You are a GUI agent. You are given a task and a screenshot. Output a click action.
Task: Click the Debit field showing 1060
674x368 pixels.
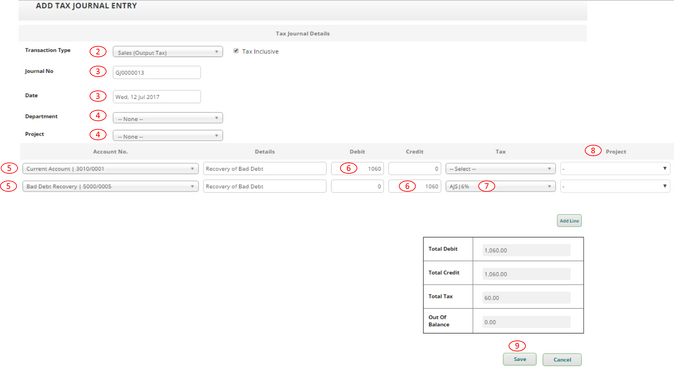357,169
